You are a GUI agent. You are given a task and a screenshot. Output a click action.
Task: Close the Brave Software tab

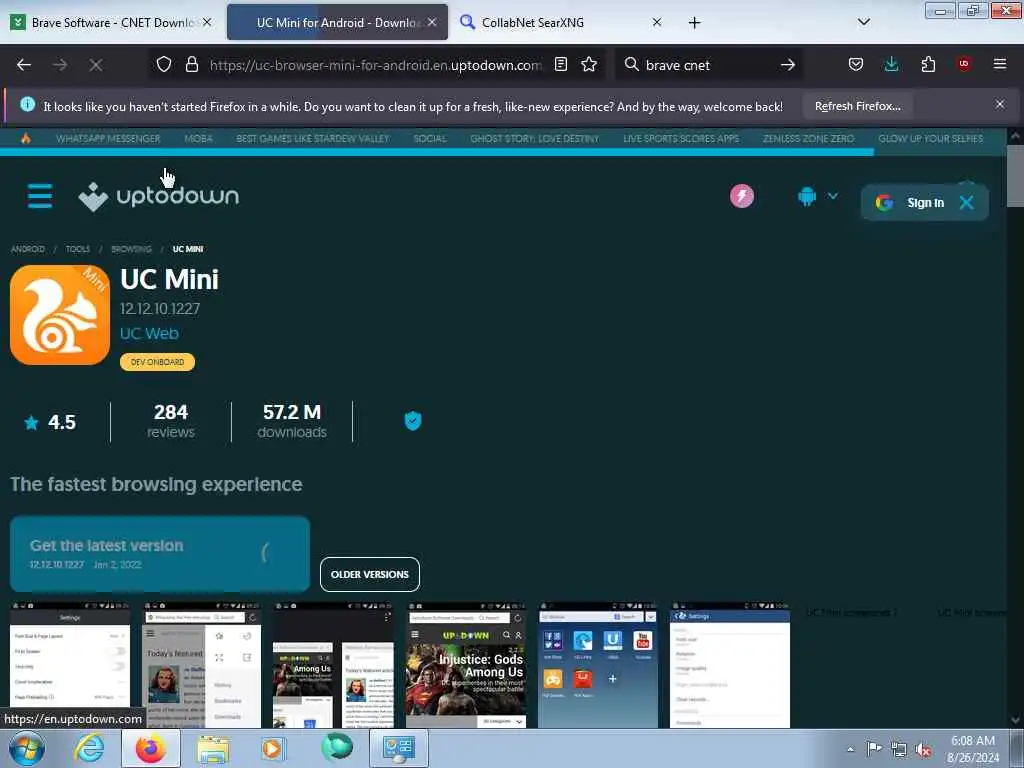pyautogui.click(x=207, y=22)
